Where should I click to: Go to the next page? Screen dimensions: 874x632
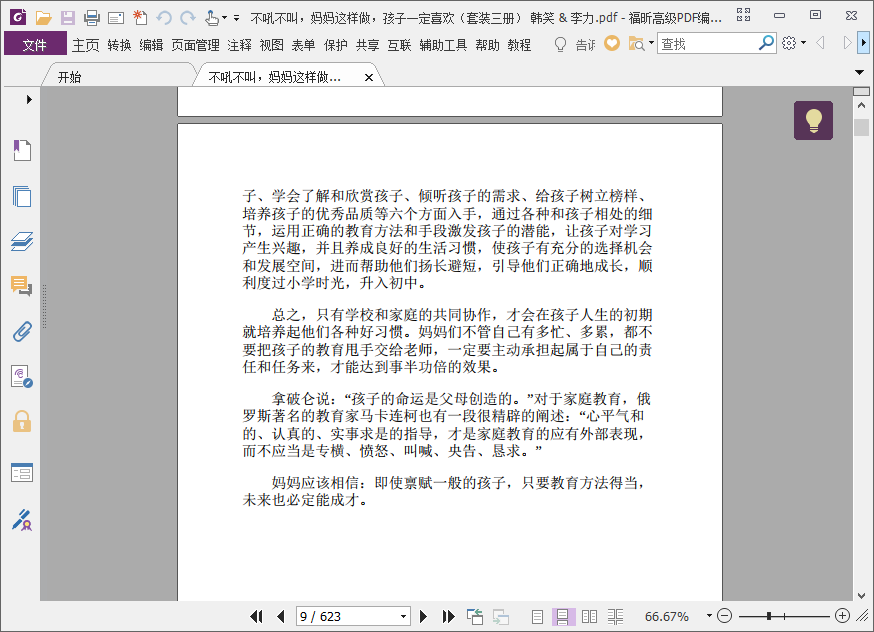coord(423,616)
